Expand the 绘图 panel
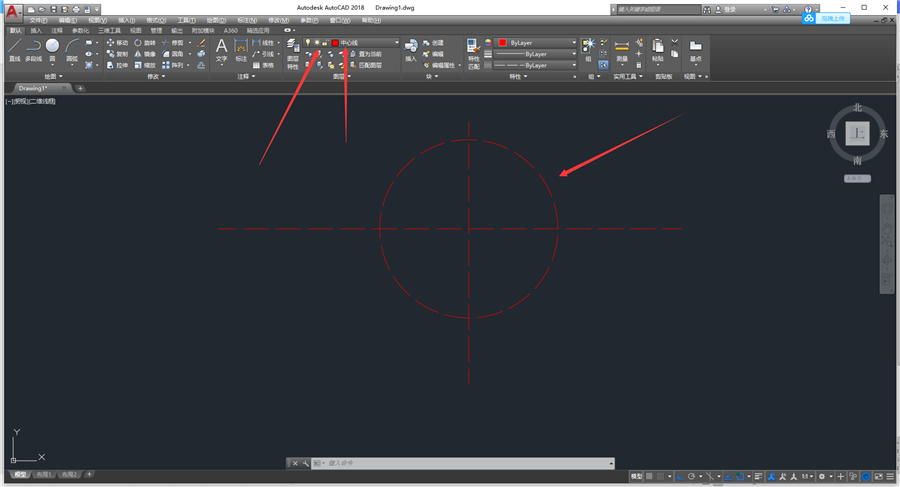 point(53,76)
